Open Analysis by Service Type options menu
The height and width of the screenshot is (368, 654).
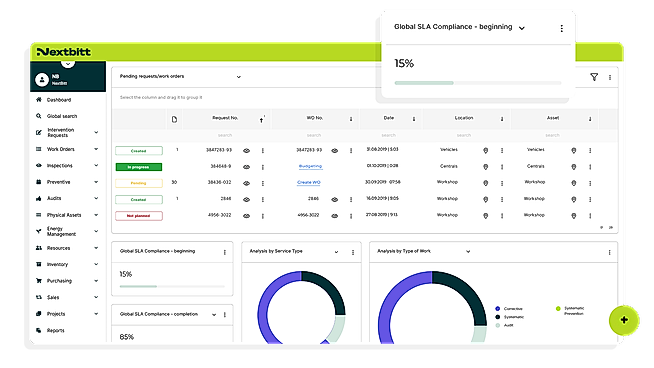tap(353, 252)
